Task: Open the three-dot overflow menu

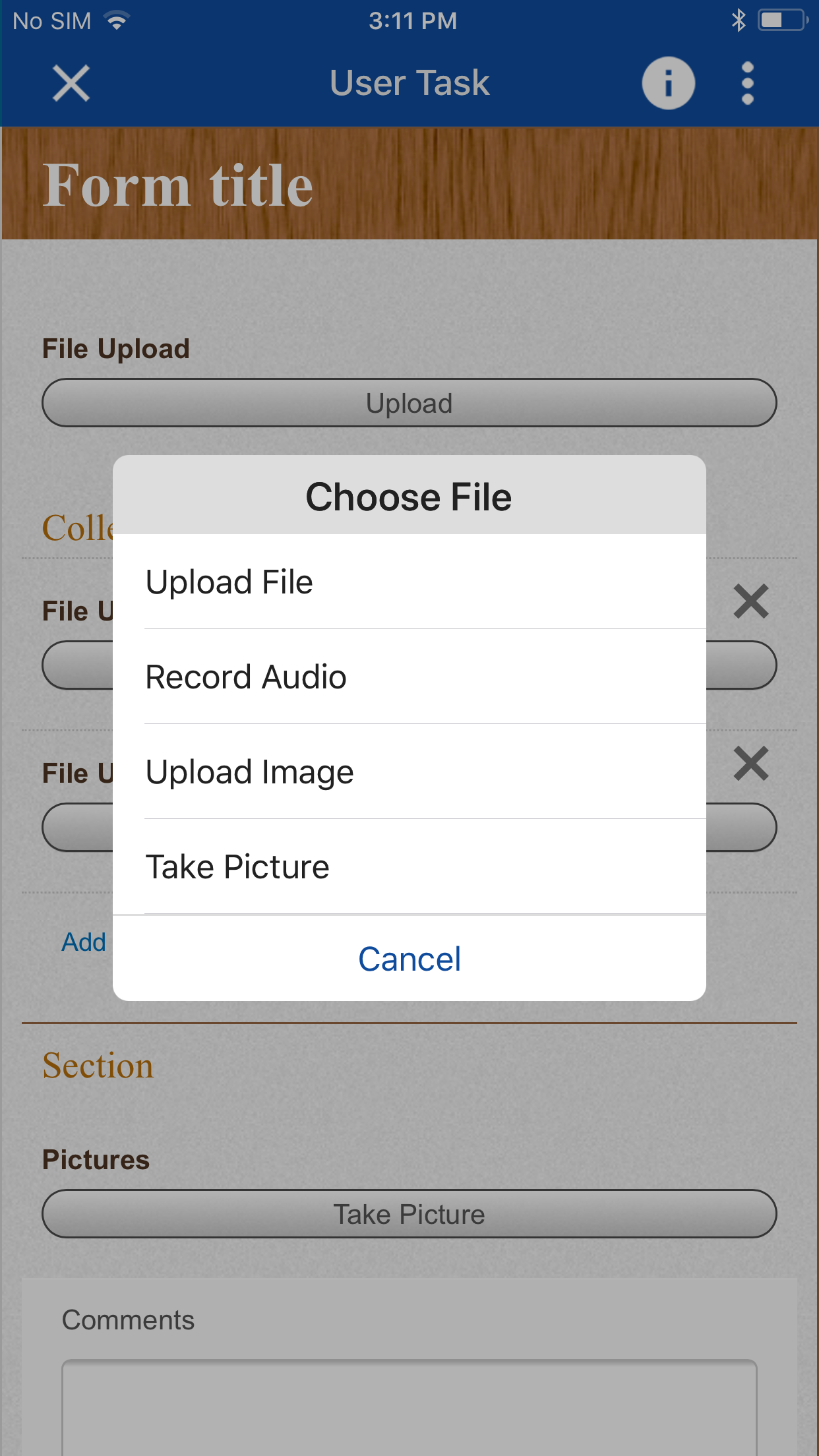Action: tap(747, 84)
